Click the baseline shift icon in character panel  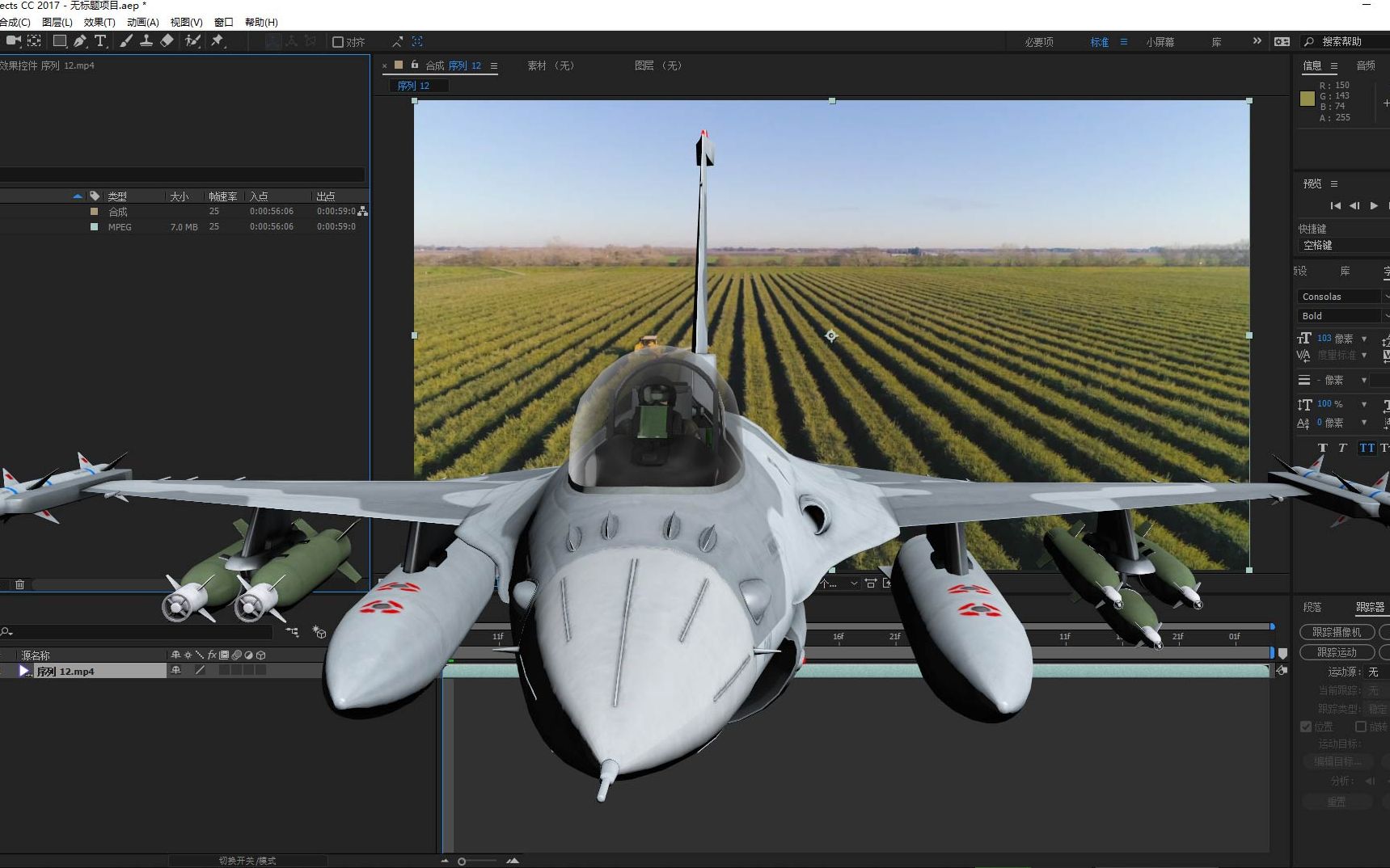(1303, 423)
